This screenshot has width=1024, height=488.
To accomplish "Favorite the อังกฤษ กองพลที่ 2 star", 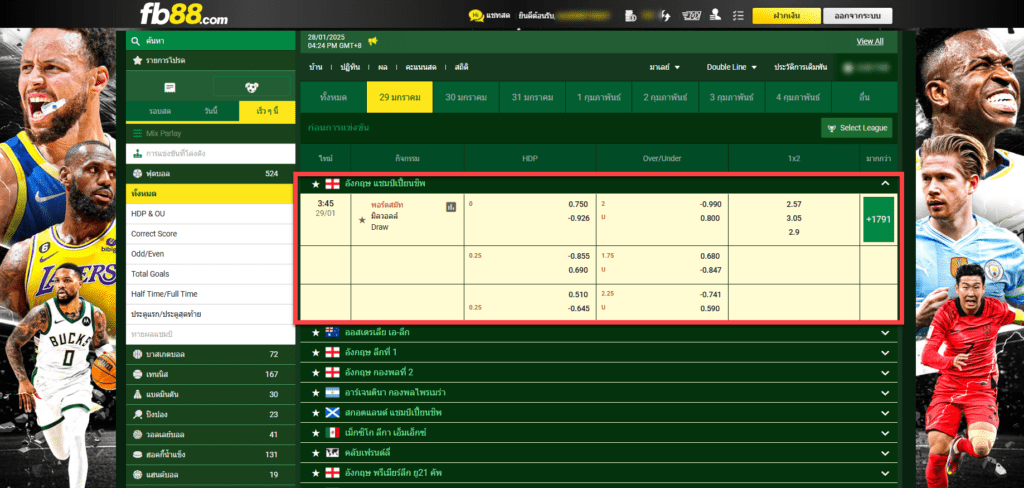I will coord(315,372).
